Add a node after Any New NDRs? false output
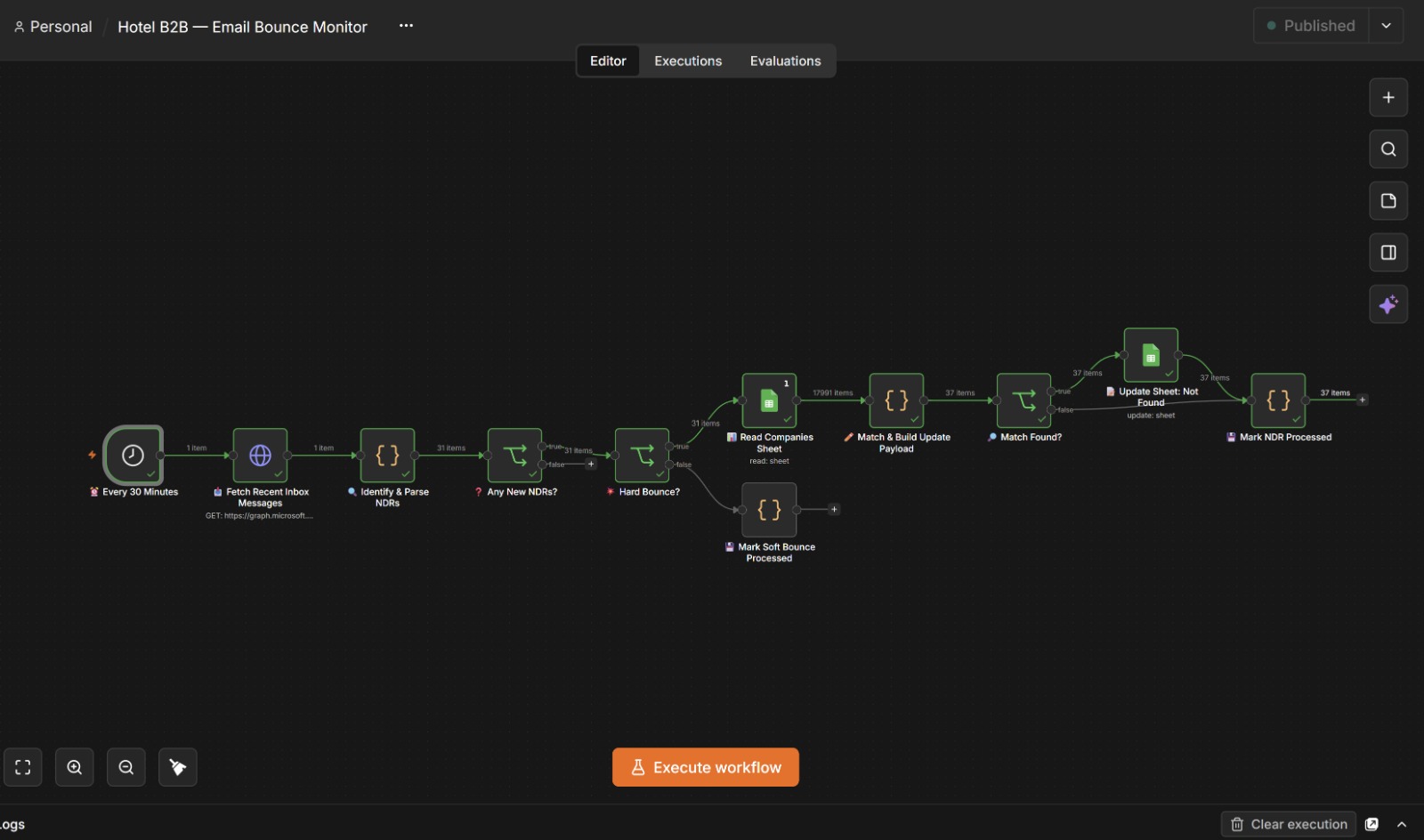This screenshot has height=840, width=1424. [x=591, y=464]
